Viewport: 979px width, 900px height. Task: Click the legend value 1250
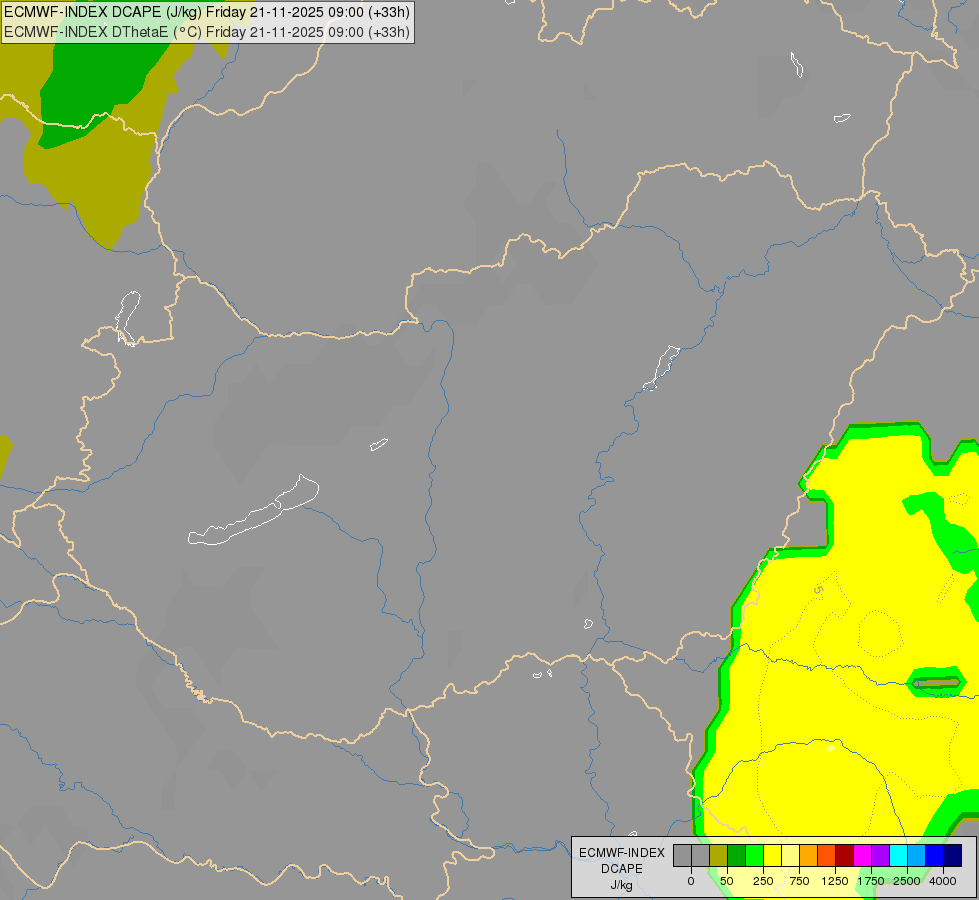click(x=835, y=881)
